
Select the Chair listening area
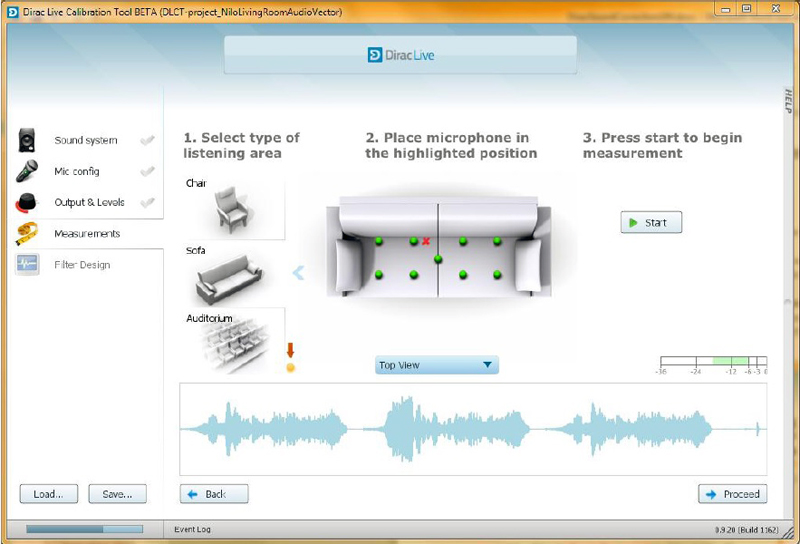pyautogui.click(x=233, y=208)
